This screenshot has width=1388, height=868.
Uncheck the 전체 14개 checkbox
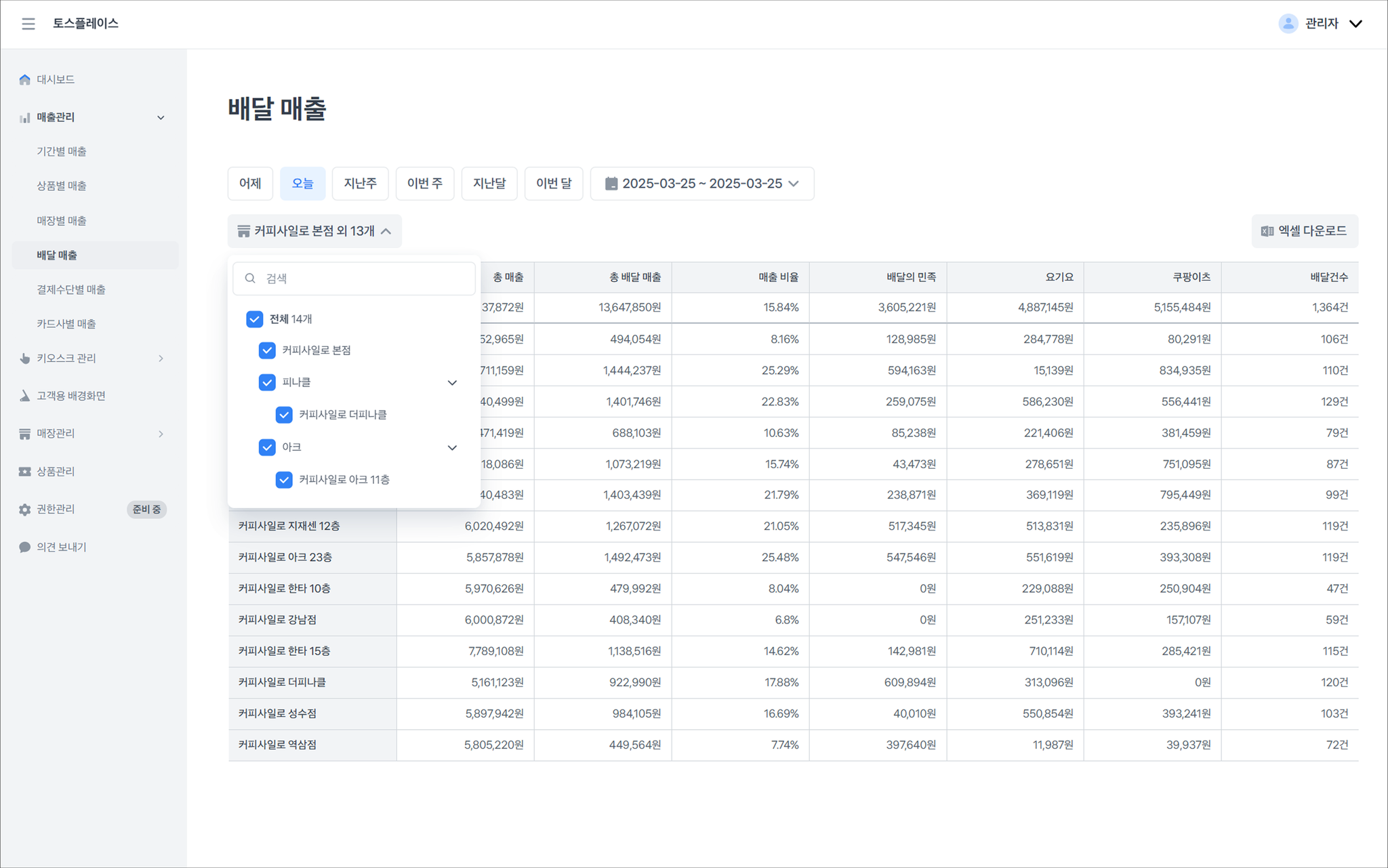click(255, 319)
